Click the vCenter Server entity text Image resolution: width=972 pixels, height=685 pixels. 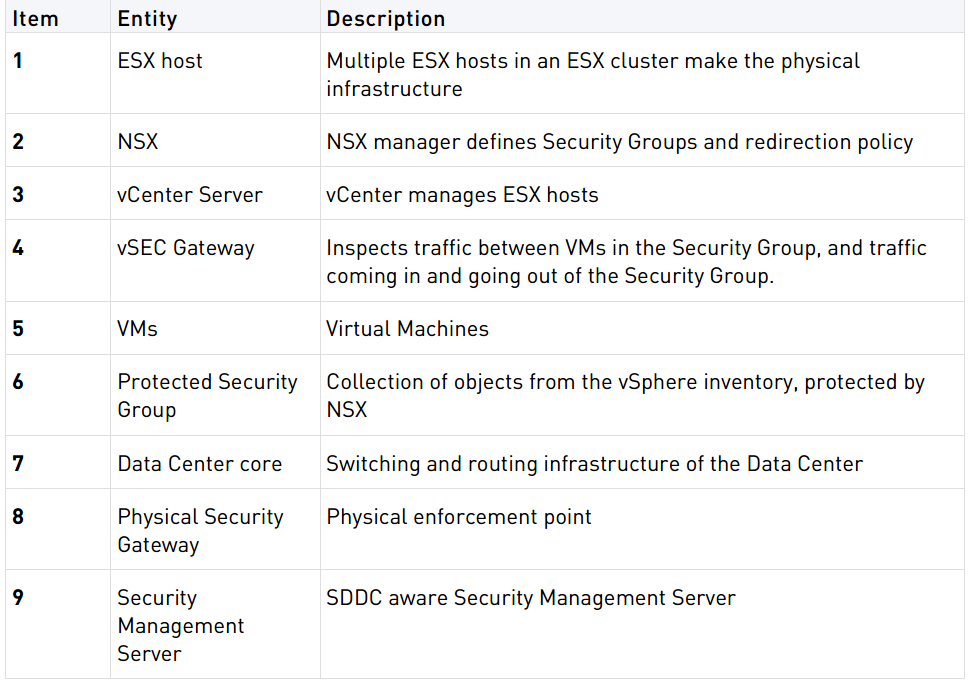click(190, 195)
